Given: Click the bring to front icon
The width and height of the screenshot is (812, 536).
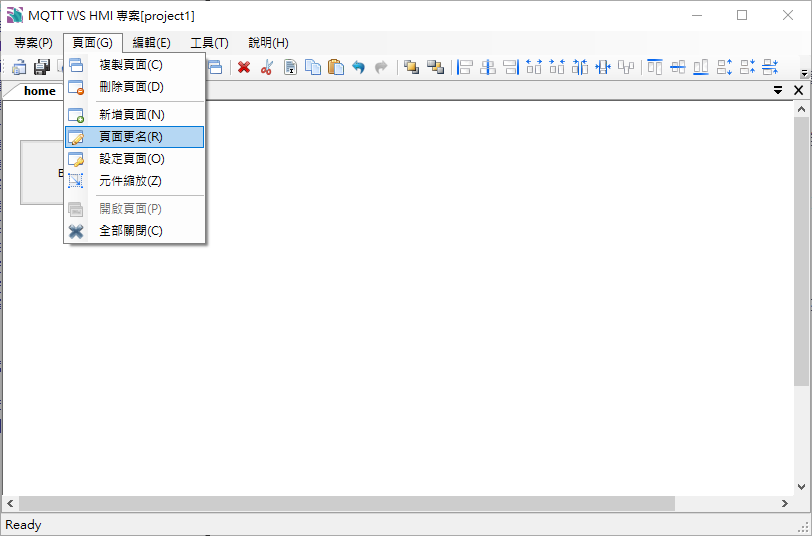Looking at the screenshot, I should (x=412, y=67).
